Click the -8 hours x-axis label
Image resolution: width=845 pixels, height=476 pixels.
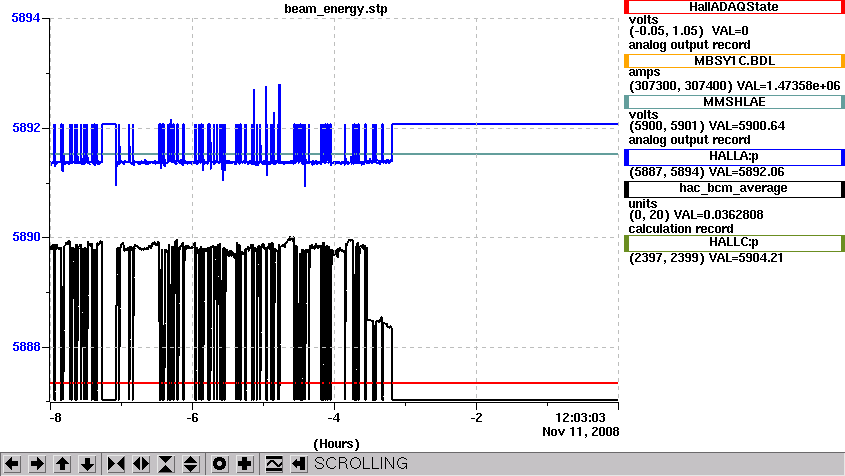55,418
